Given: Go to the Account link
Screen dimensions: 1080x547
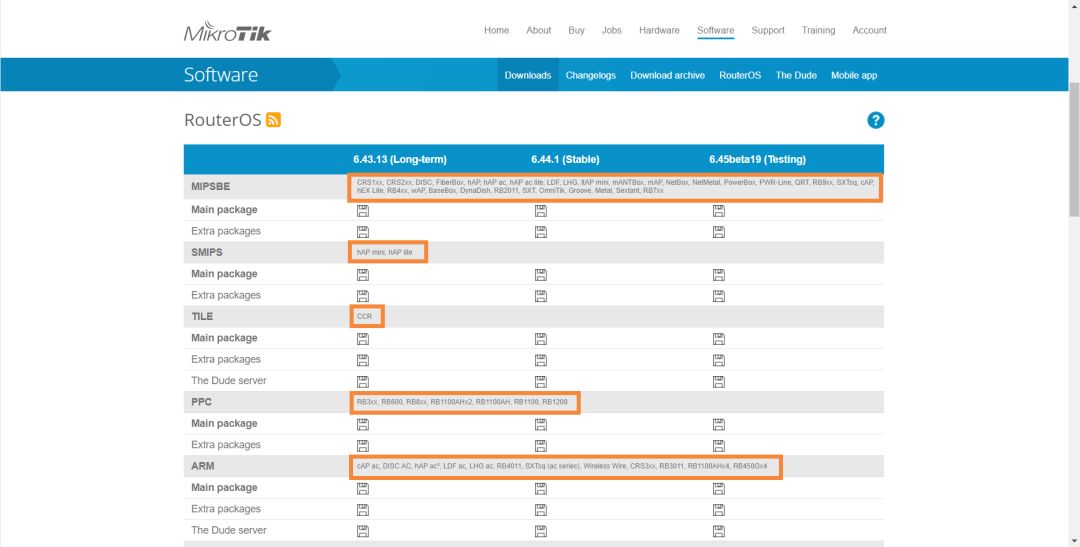Looking at the screenshot, I should click(x=869, y=30).
